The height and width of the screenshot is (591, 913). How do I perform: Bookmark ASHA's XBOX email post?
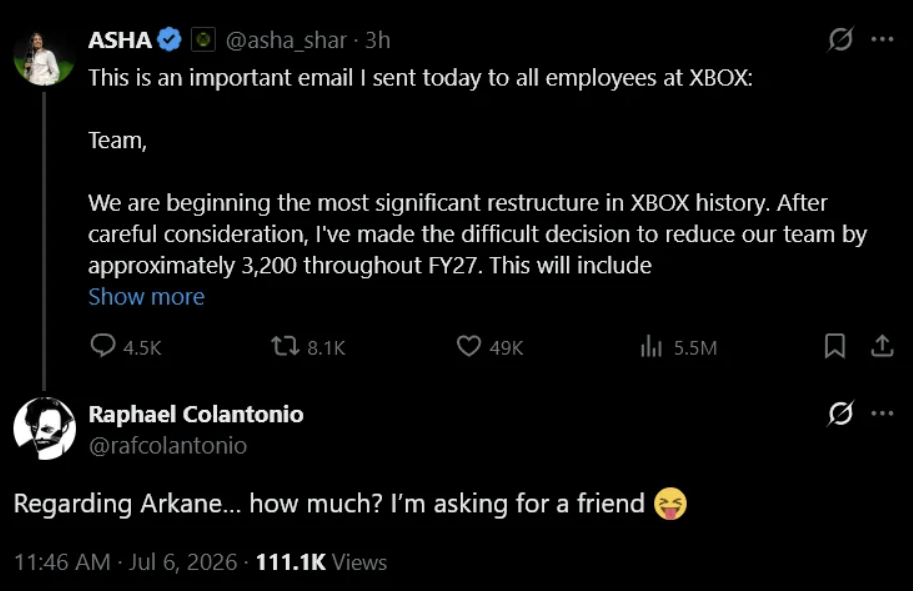pyautogui.click(x=835, y=346)
